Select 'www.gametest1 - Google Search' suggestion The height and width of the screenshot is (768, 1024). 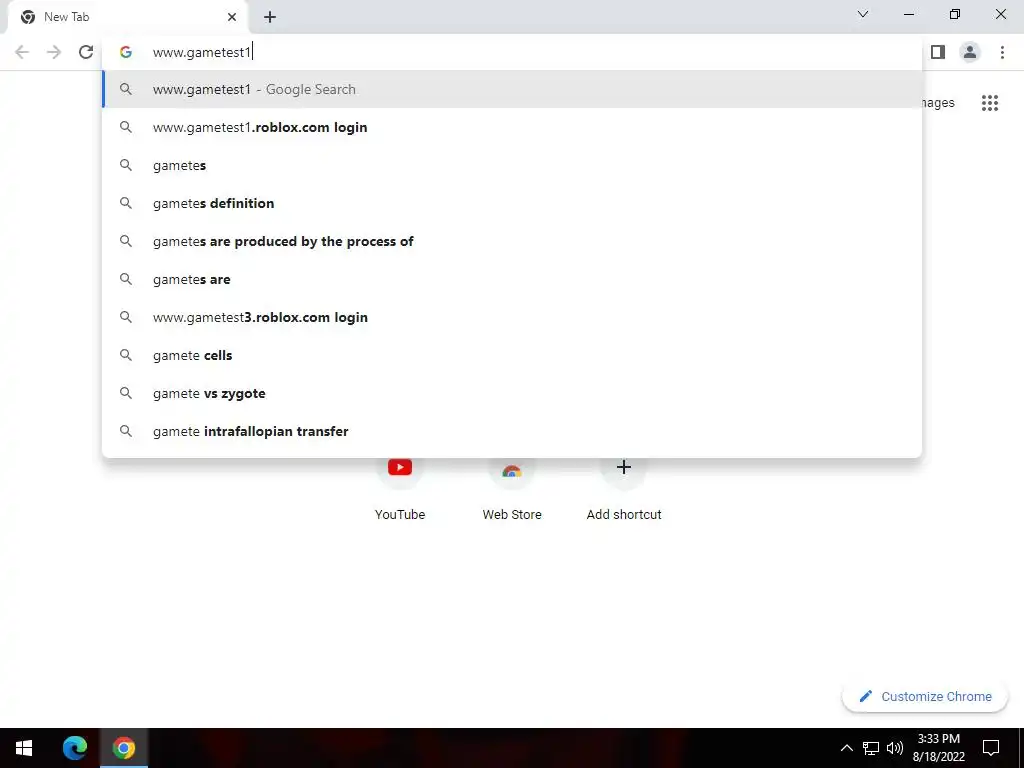(512, 89)
